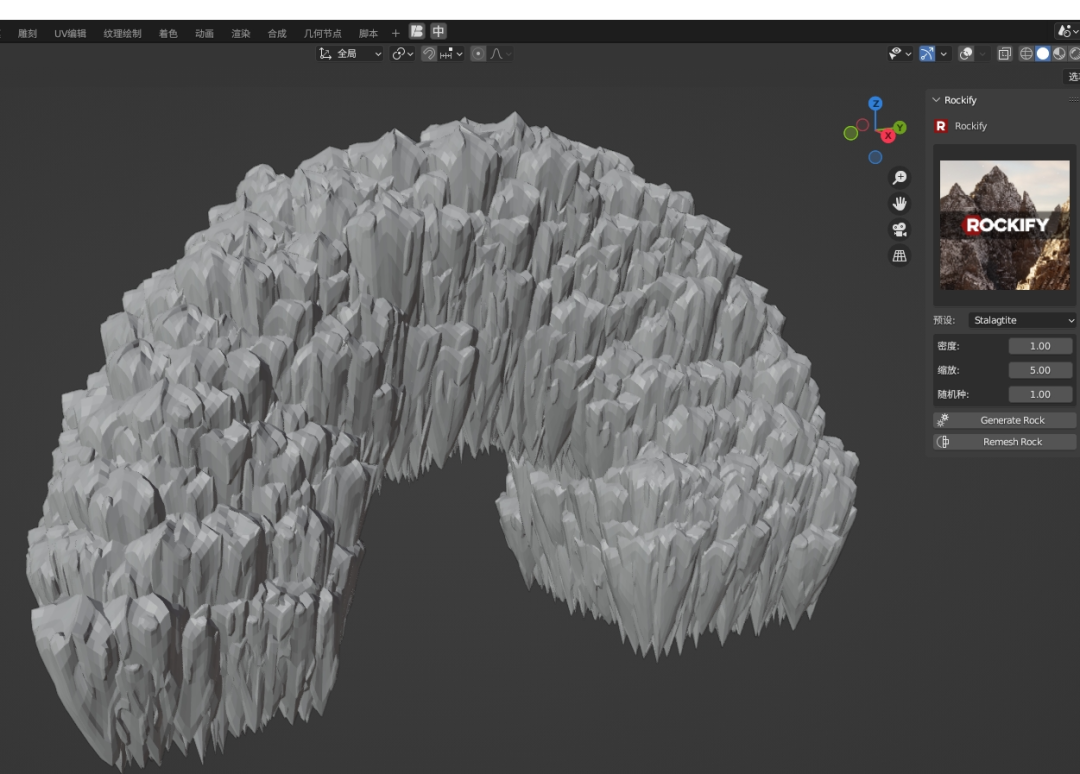
Task: Click the zoom view magnifier icon
Action: 900,178
